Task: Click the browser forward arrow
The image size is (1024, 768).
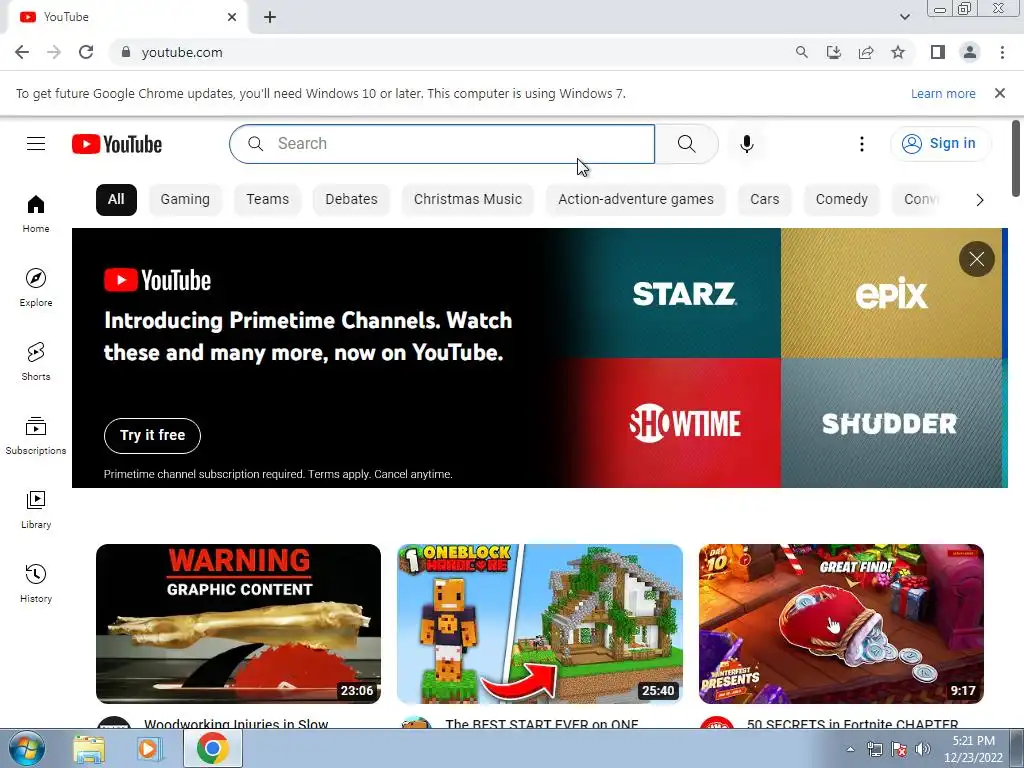Action: [54, 52]
